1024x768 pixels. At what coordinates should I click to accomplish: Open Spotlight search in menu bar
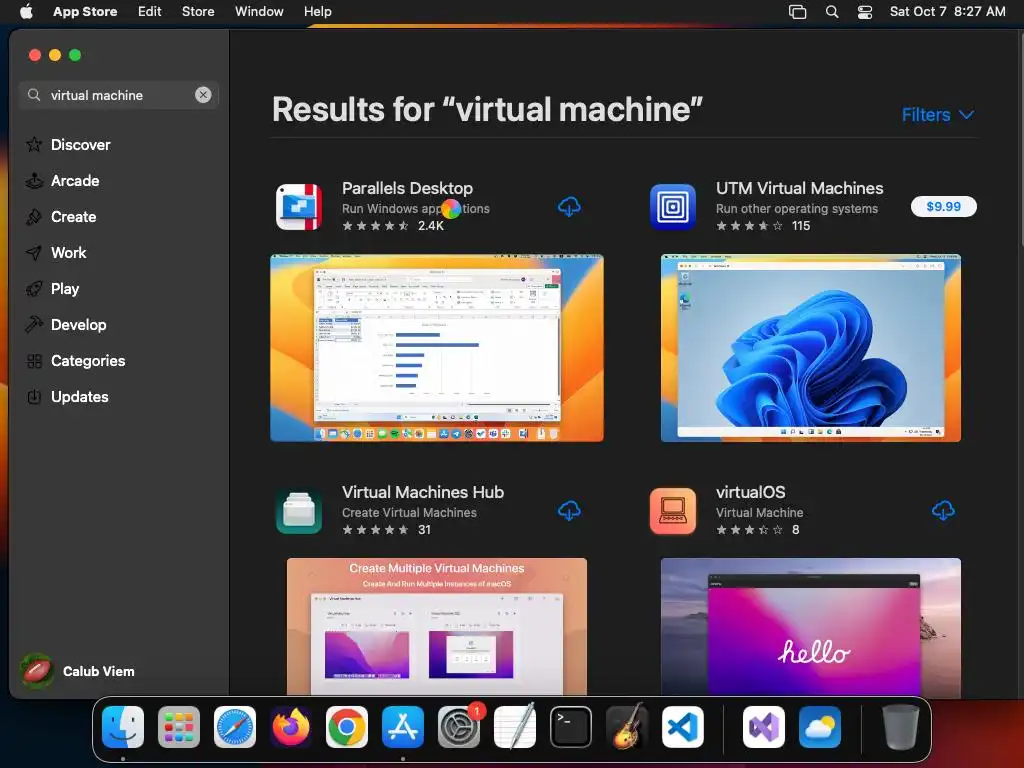pyautogui.click(x=831, y=11)
